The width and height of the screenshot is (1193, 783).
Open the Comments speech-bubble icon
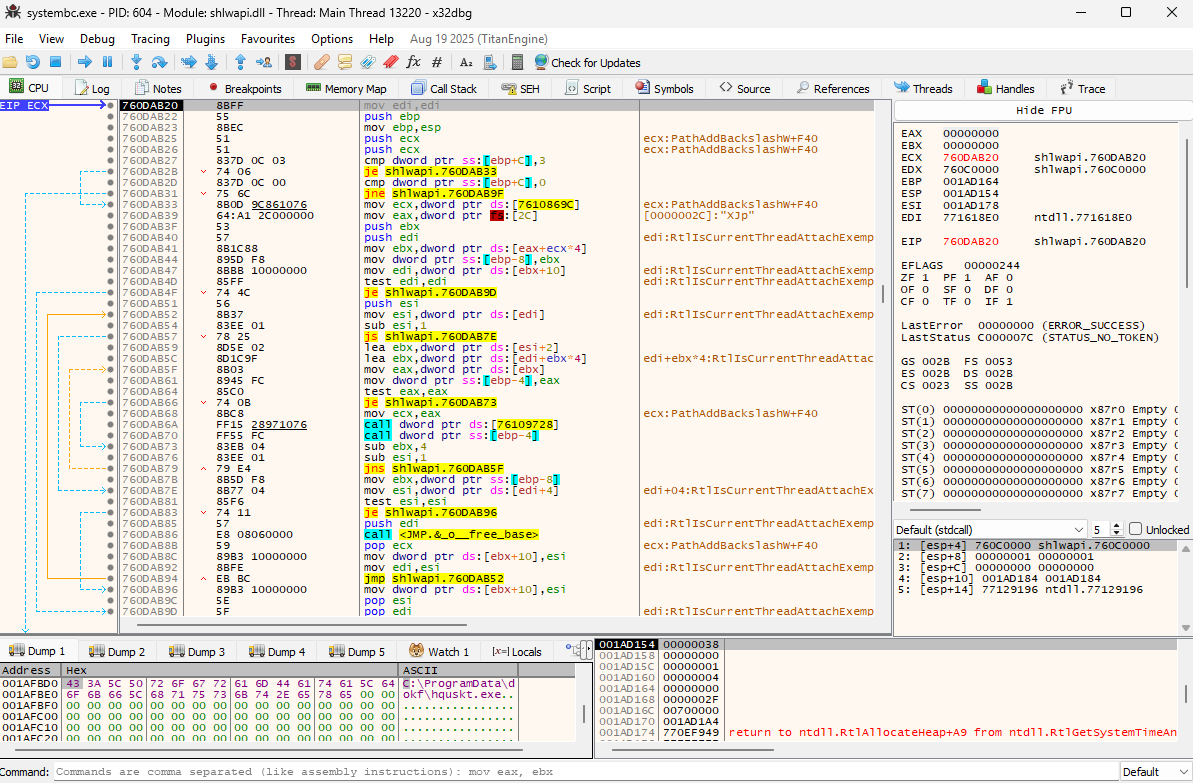[345, 62]
